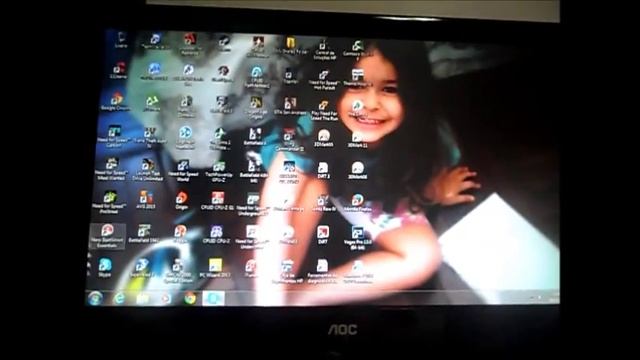Open Need for Speed World shortcut
Screen dimensions: 640x360
pyautogui.click(x=183, y=170)
